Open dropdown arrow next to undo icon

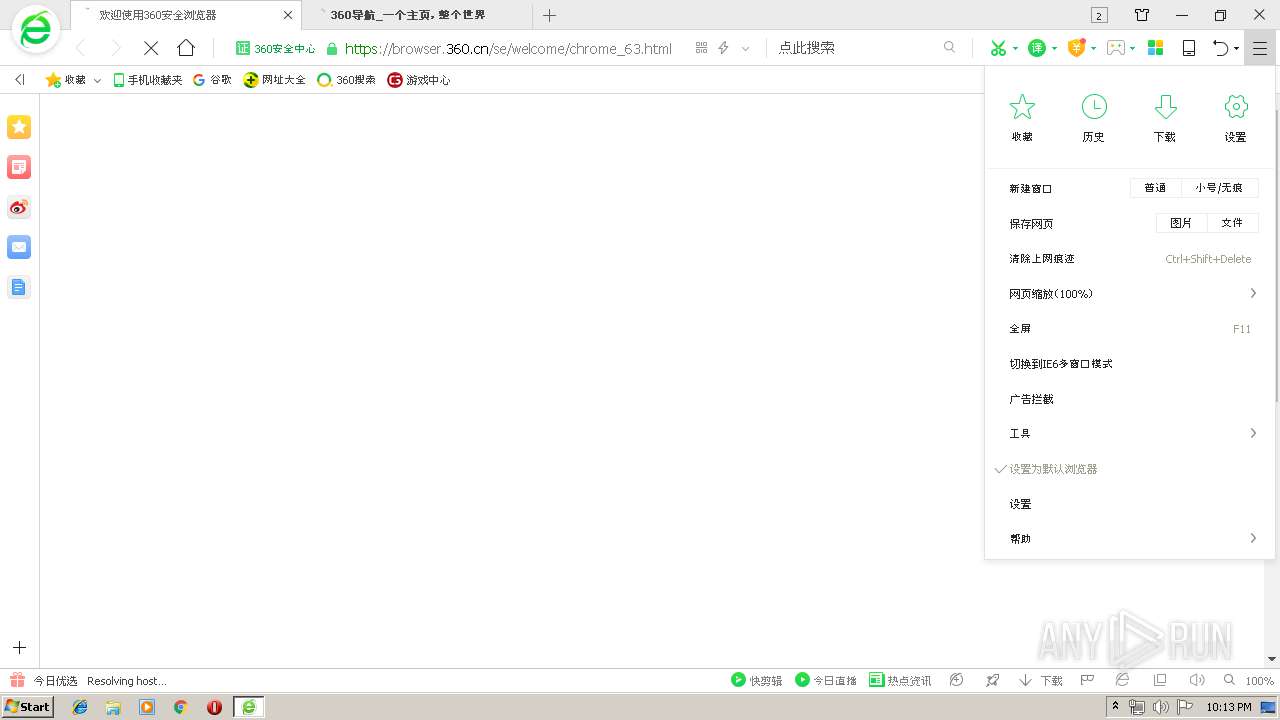[x=1236, y=49]
